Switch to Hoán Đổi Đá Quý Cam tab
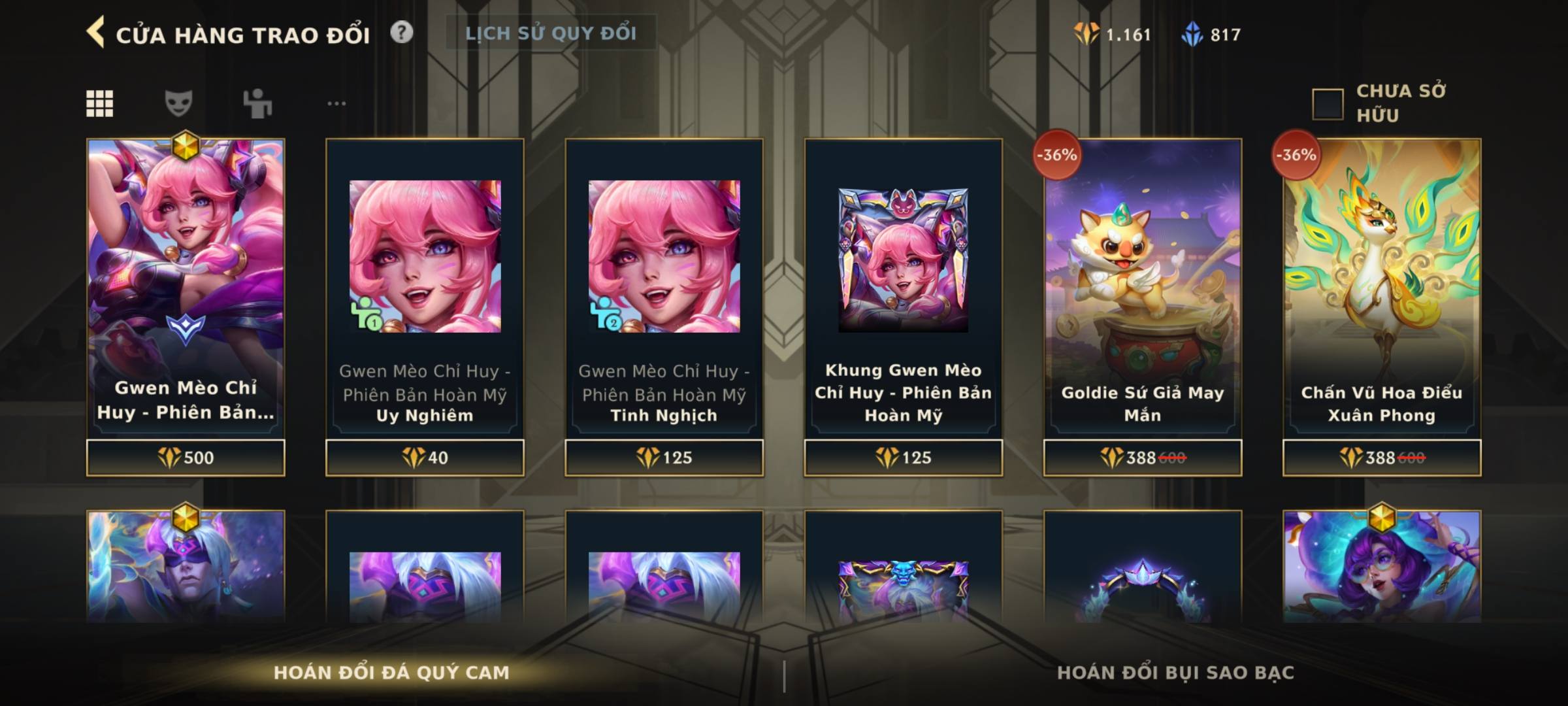1568x706 pixels. (391, 672)
